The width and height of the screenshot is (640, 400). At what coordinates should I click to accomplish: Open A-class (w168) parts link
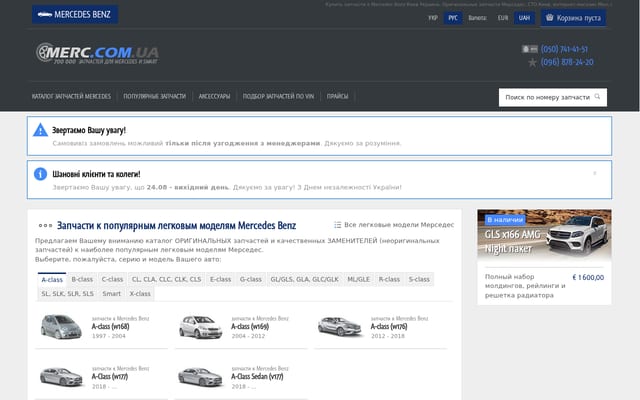pyautogui.click(x=110, y=327)
